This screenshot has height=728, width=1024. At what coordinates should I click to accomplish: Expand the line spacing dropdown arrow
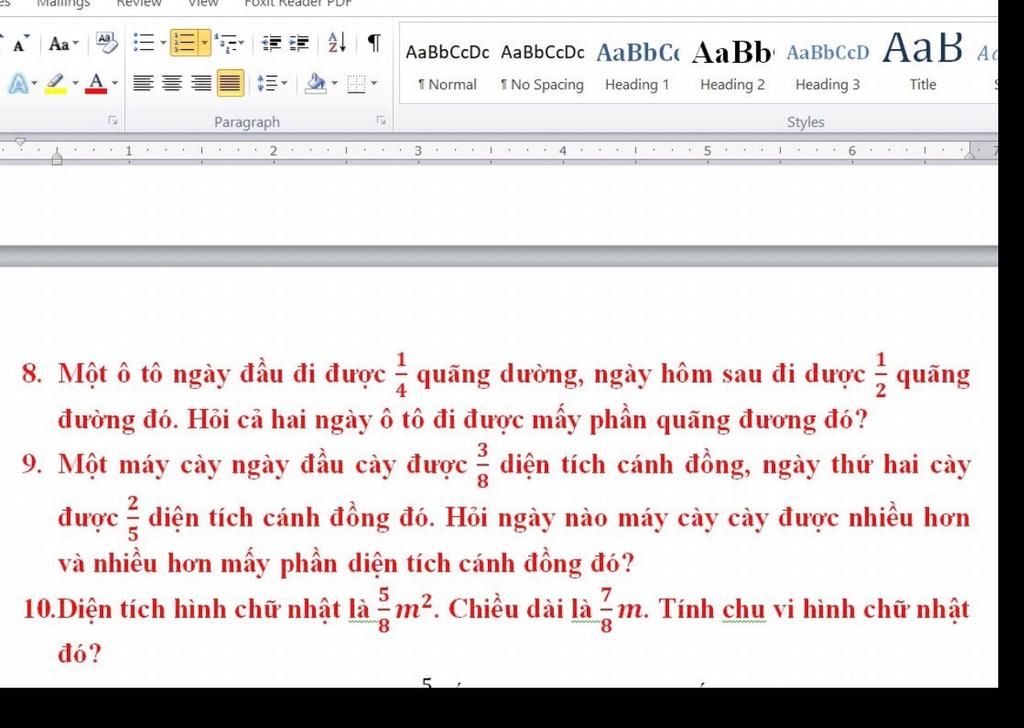click(x=284, y=83)
